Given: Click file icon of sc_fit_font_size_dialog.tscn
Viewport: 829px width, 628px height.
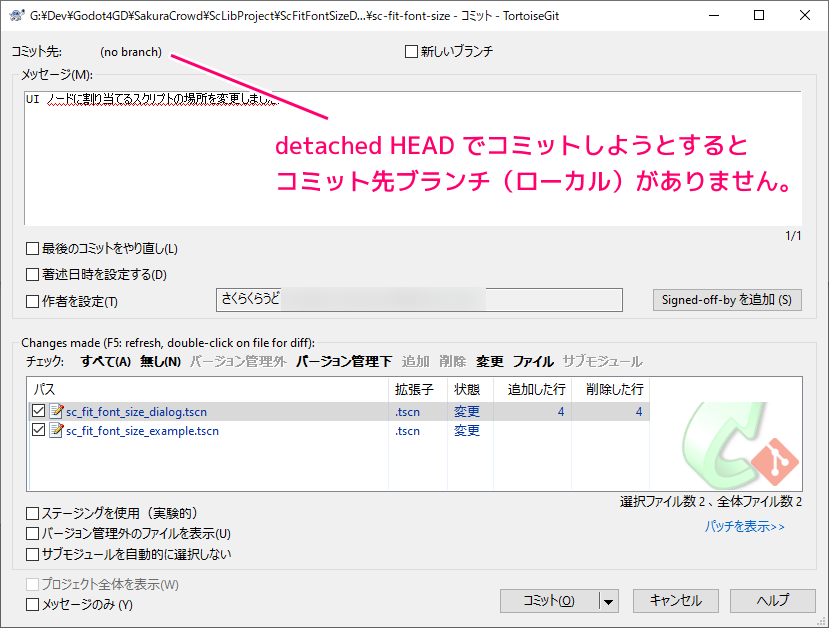Looking at the screenshot, I should pyautogui.click(x=56, y=411).
